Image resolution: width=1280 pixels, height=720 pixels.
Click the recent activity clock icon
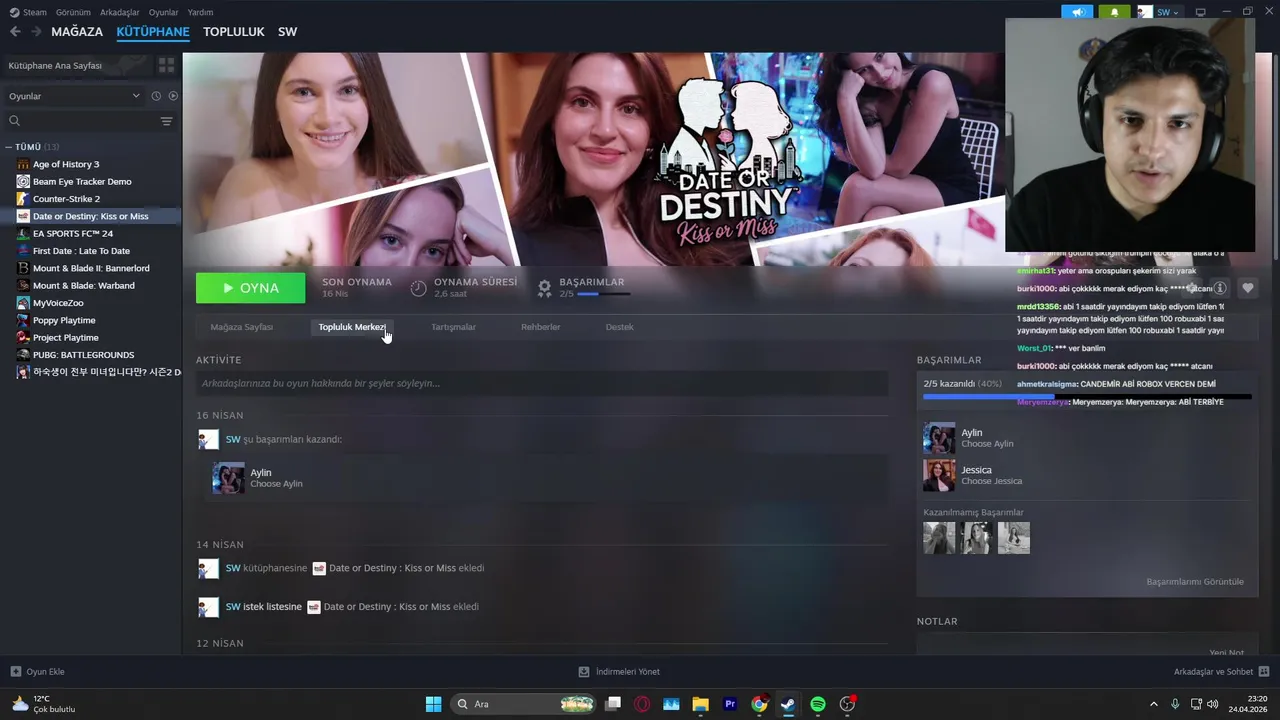[x=156, y=96]
